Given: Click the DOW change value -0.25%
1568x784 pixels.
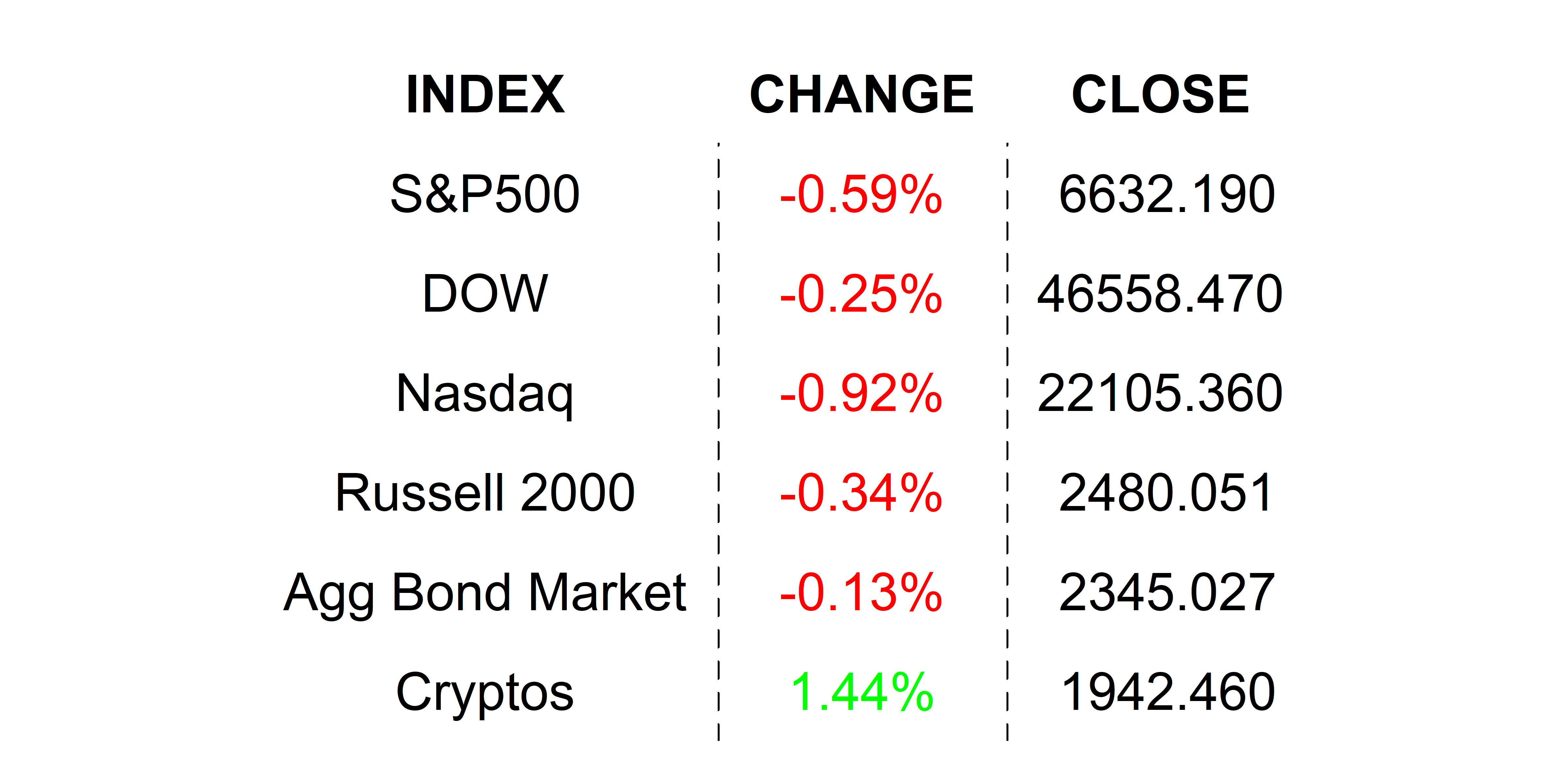Looking at the screenshot, I should tap(861, 294).
